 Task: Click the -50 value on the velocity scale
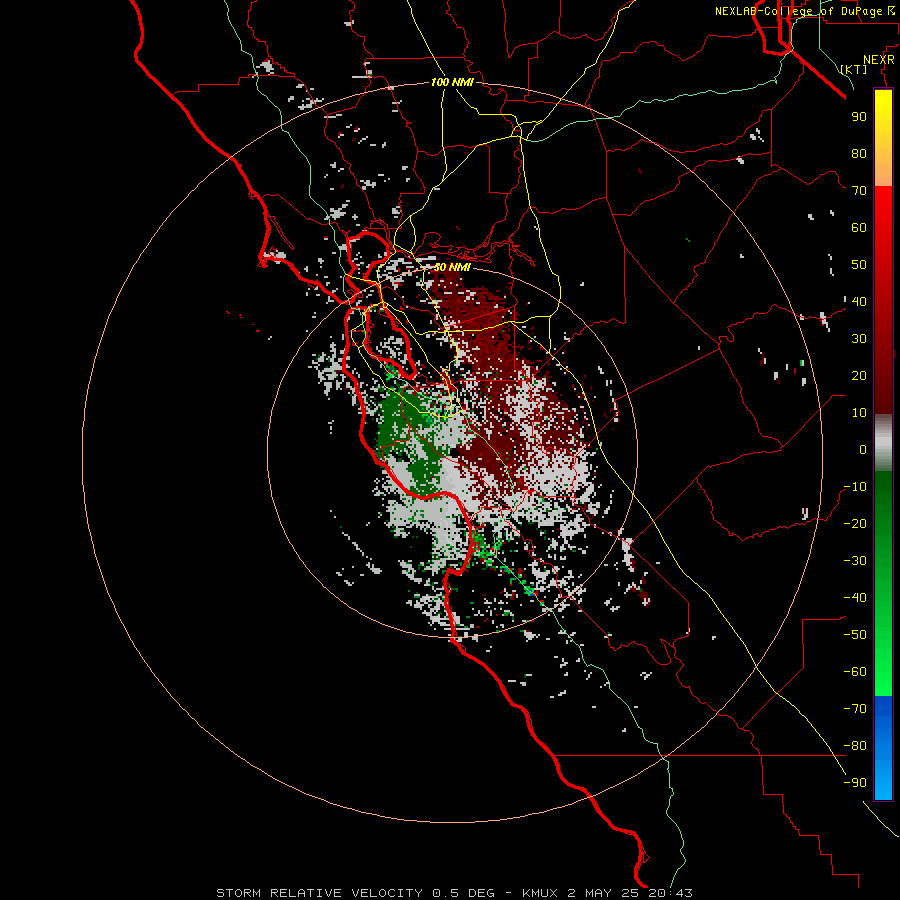[x=855, y=635]
